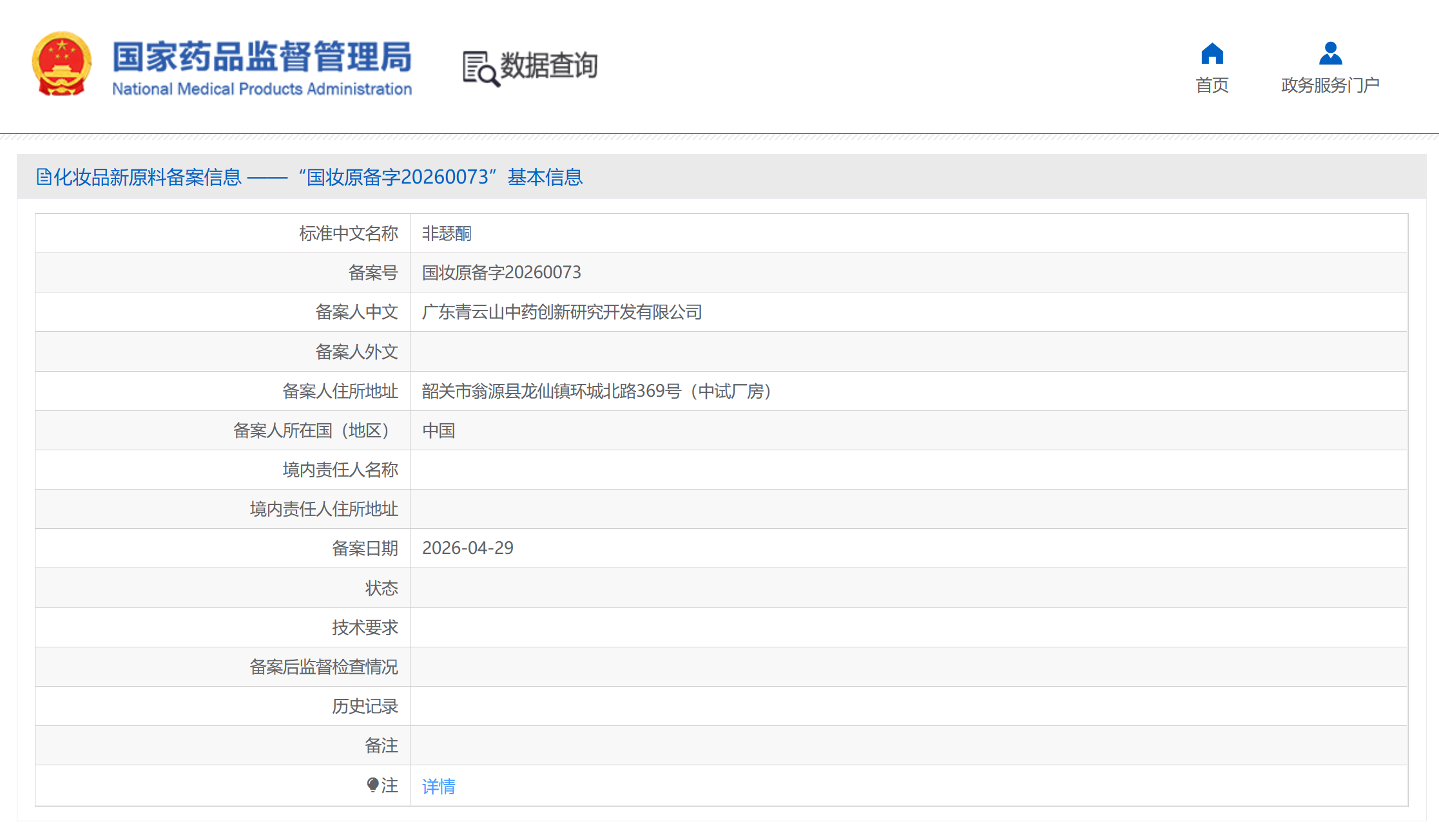The image size is (1439, 840).
Task: Open 政务服务门户 portal link
Action: click(x=1330, y=85)
